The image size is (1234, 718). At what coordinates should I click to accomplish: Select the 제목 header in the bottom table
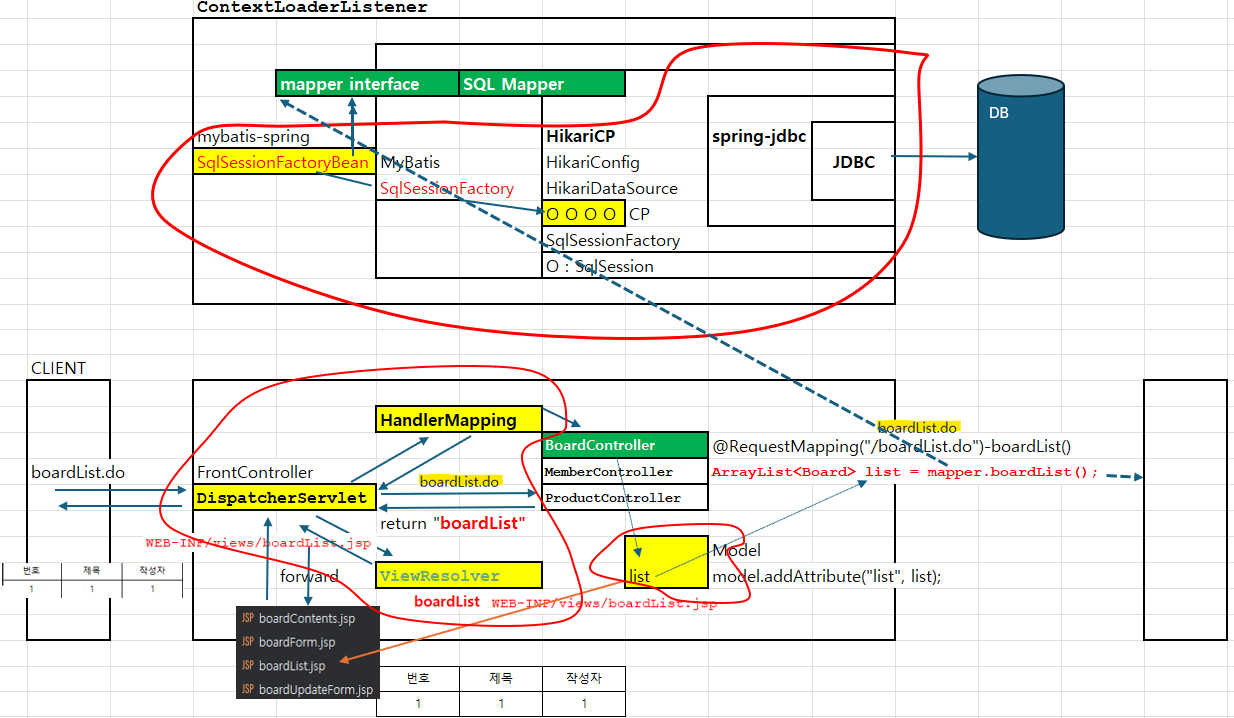[501, 679]
